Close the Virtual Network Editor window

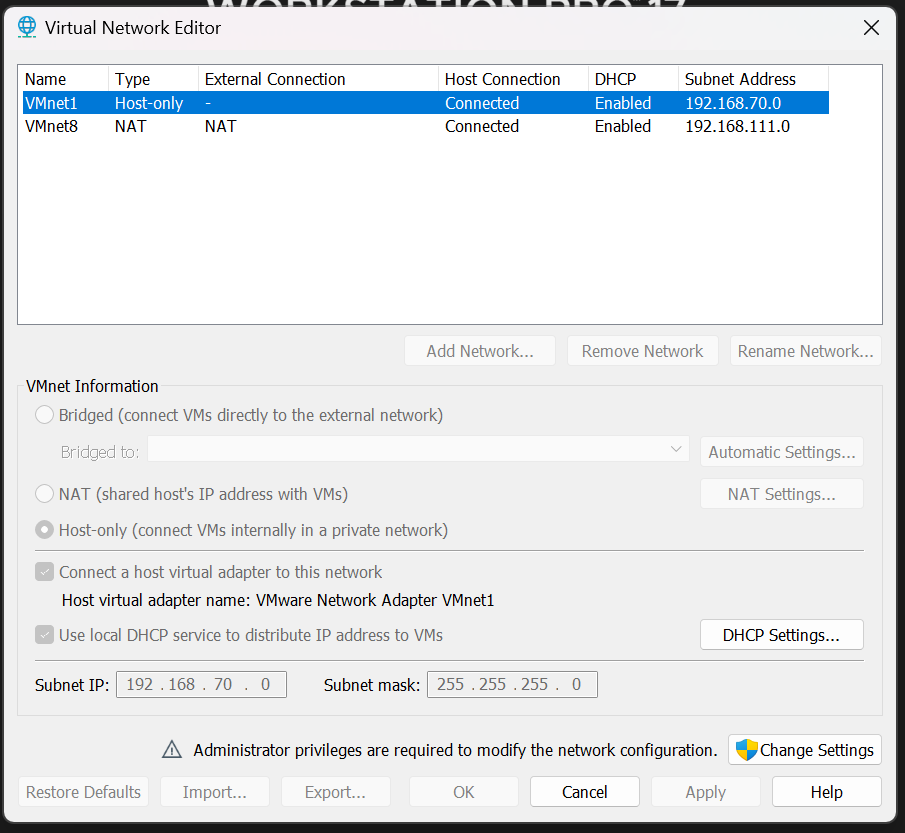871,27
